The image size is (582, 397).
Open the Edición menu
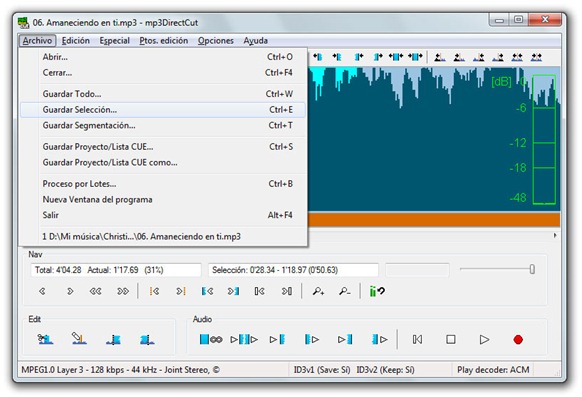click(x=76, y=40)
